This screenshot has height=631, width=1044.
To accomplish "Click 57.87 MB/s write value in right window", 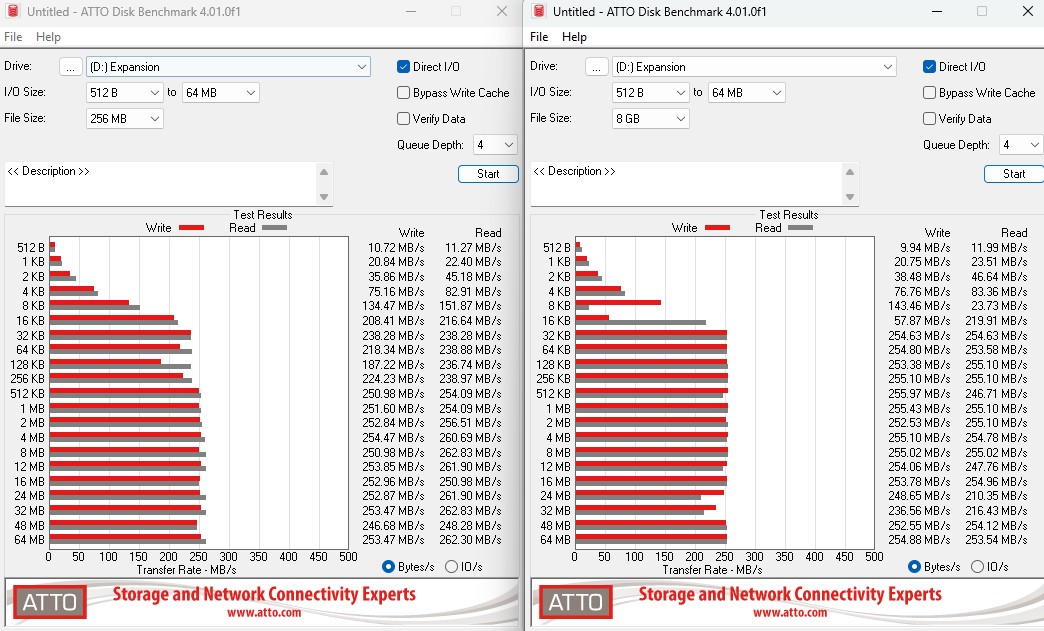I will pos(922,320).
